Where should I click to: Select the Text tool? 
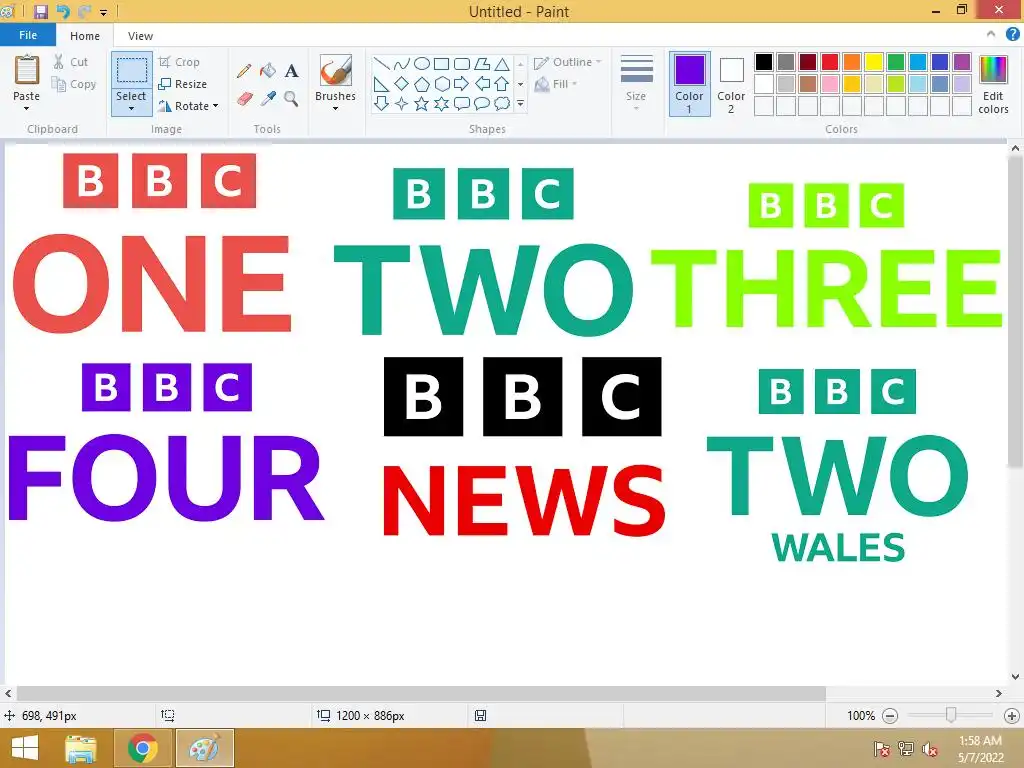tap(291, 71)
